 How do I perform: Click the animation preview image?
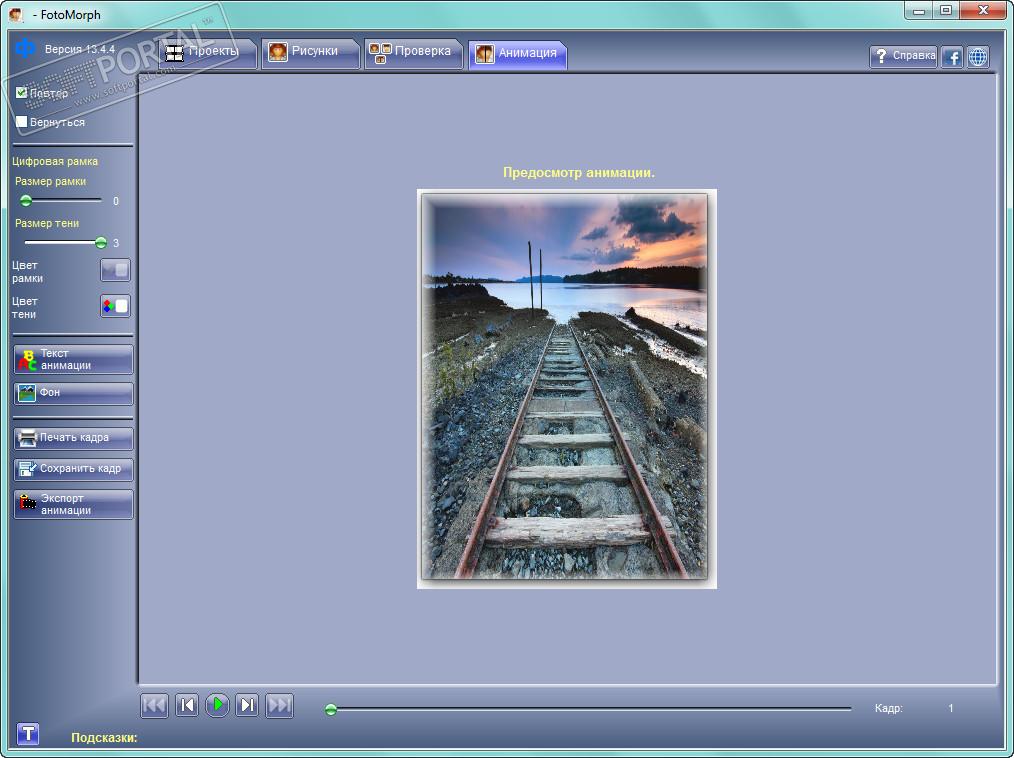pos(566,389)
